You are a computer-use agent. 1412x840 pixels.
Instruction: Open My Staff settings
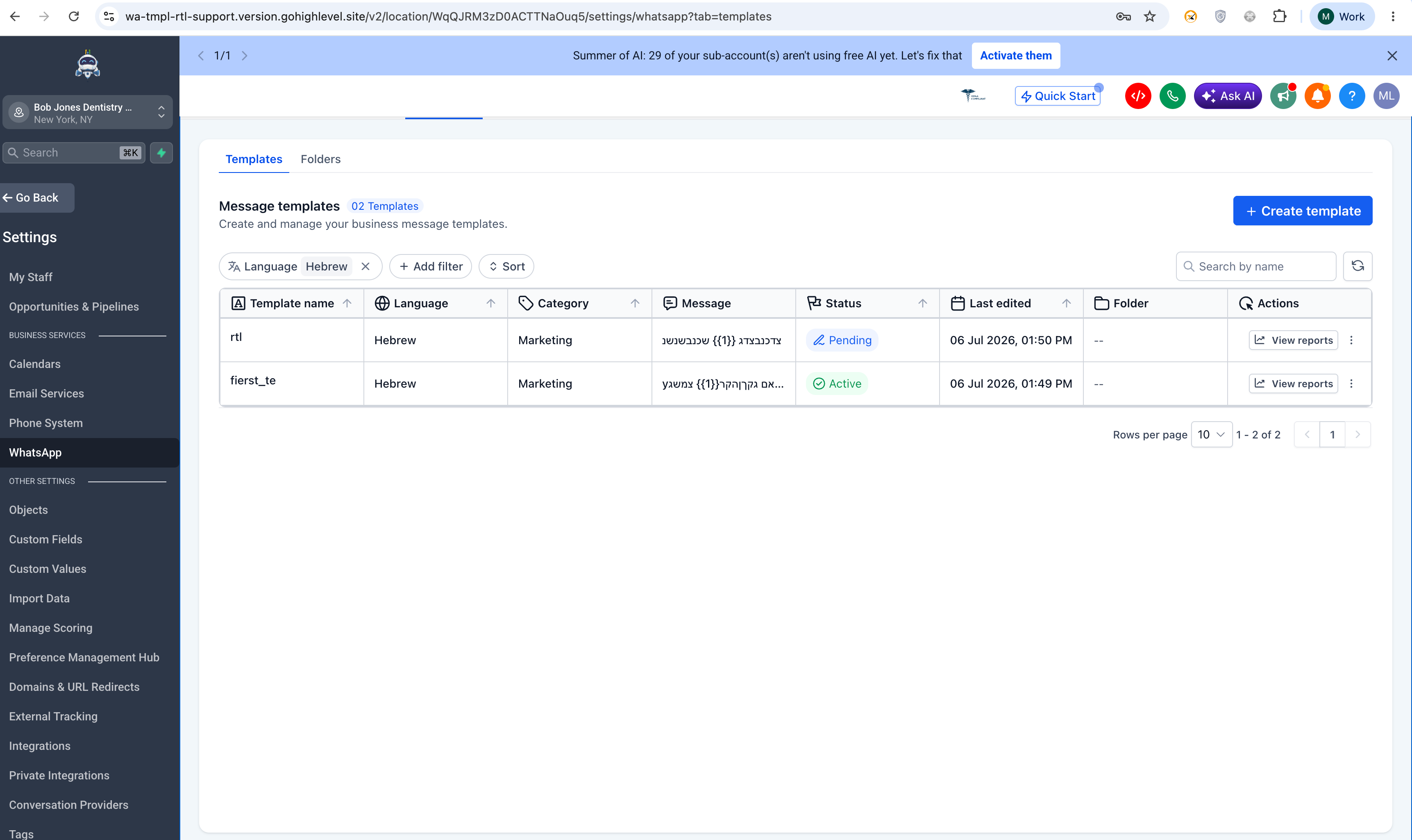(31, 277)
